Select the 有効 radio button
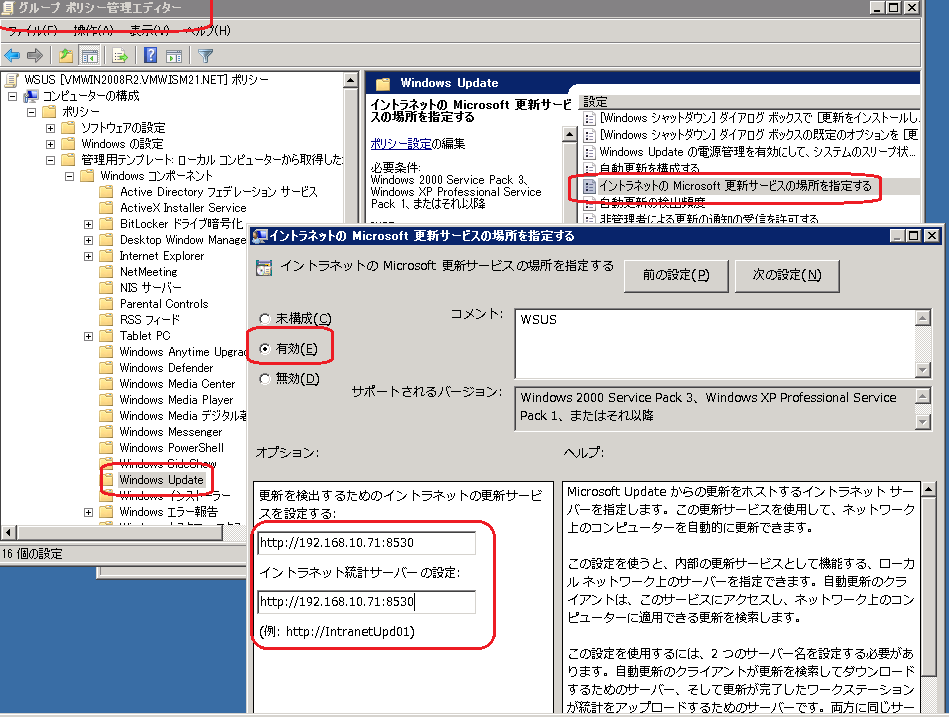949x717 pixels. coord(265,348)
